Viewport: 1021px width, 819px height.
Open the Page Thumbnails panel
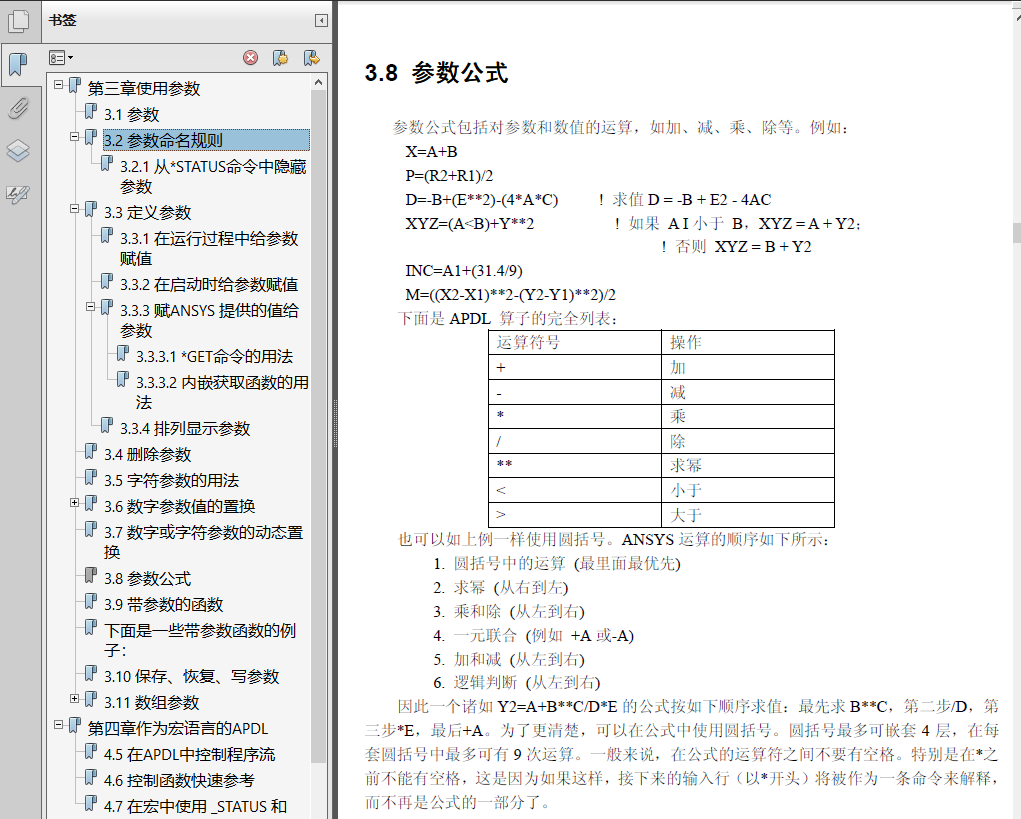click(x=18, y=22)
